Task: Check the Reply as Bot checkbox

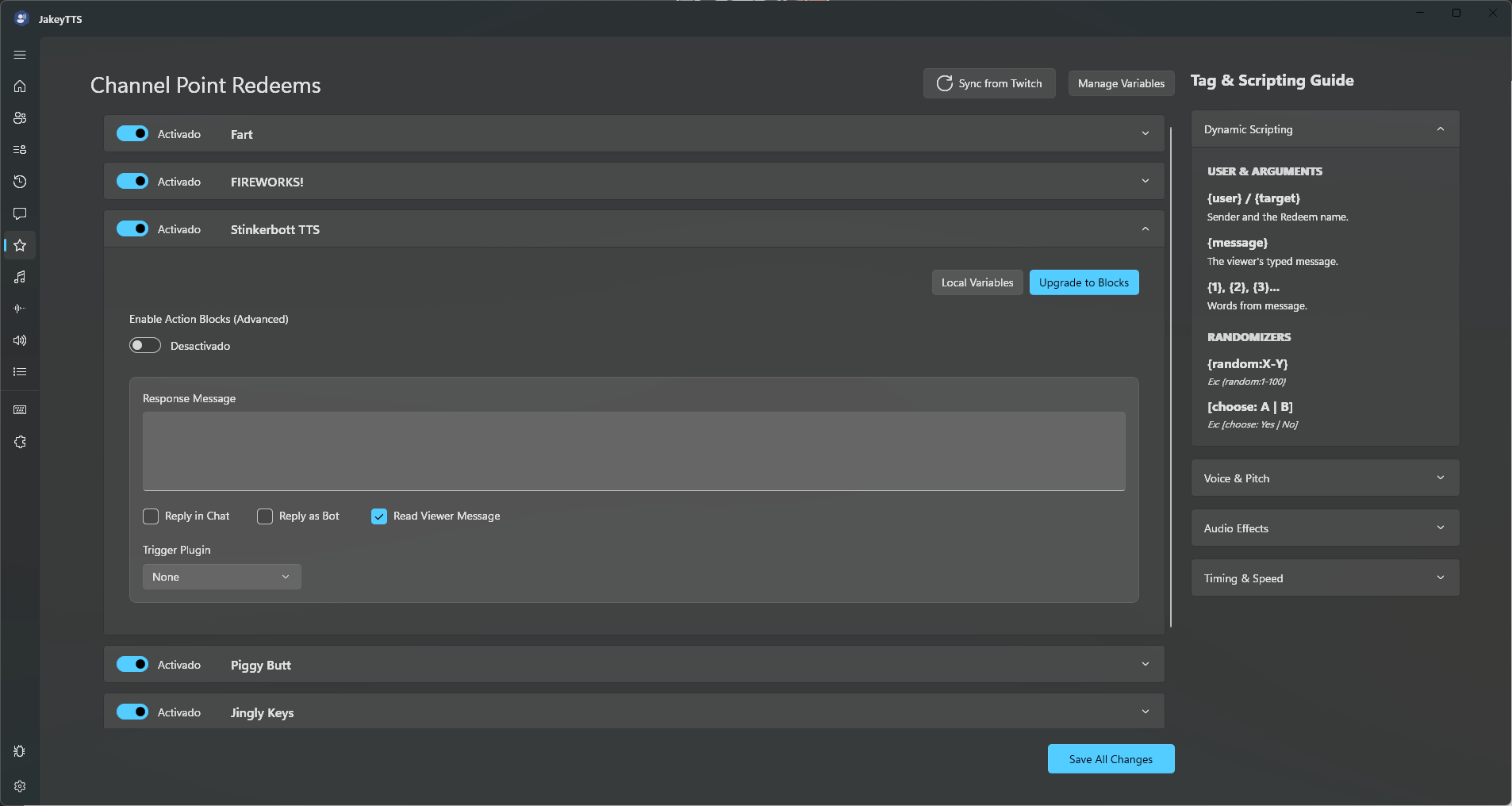Action: coord(265,516)
